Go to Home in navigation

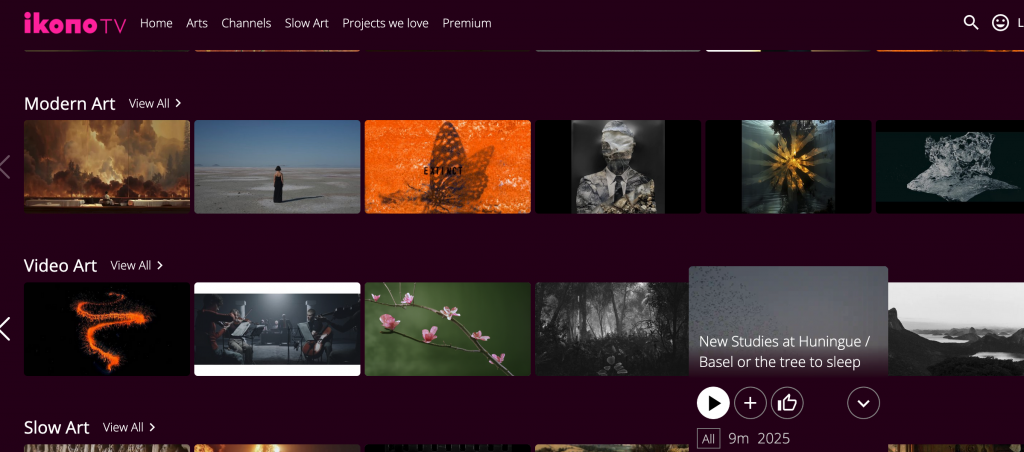point(156,23)
